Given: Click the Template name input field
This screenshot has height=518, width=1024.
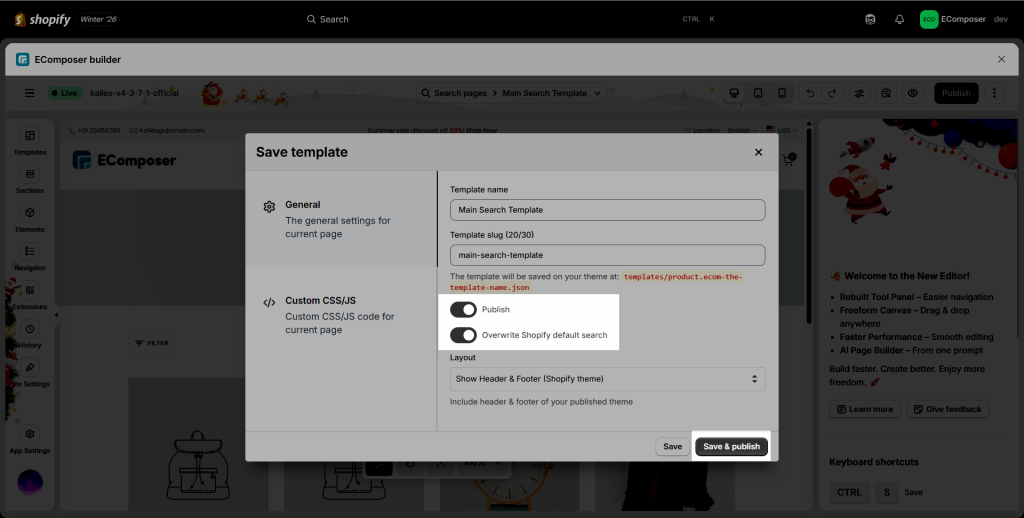Looking at the screenshot, I should [x=607, y=210].
